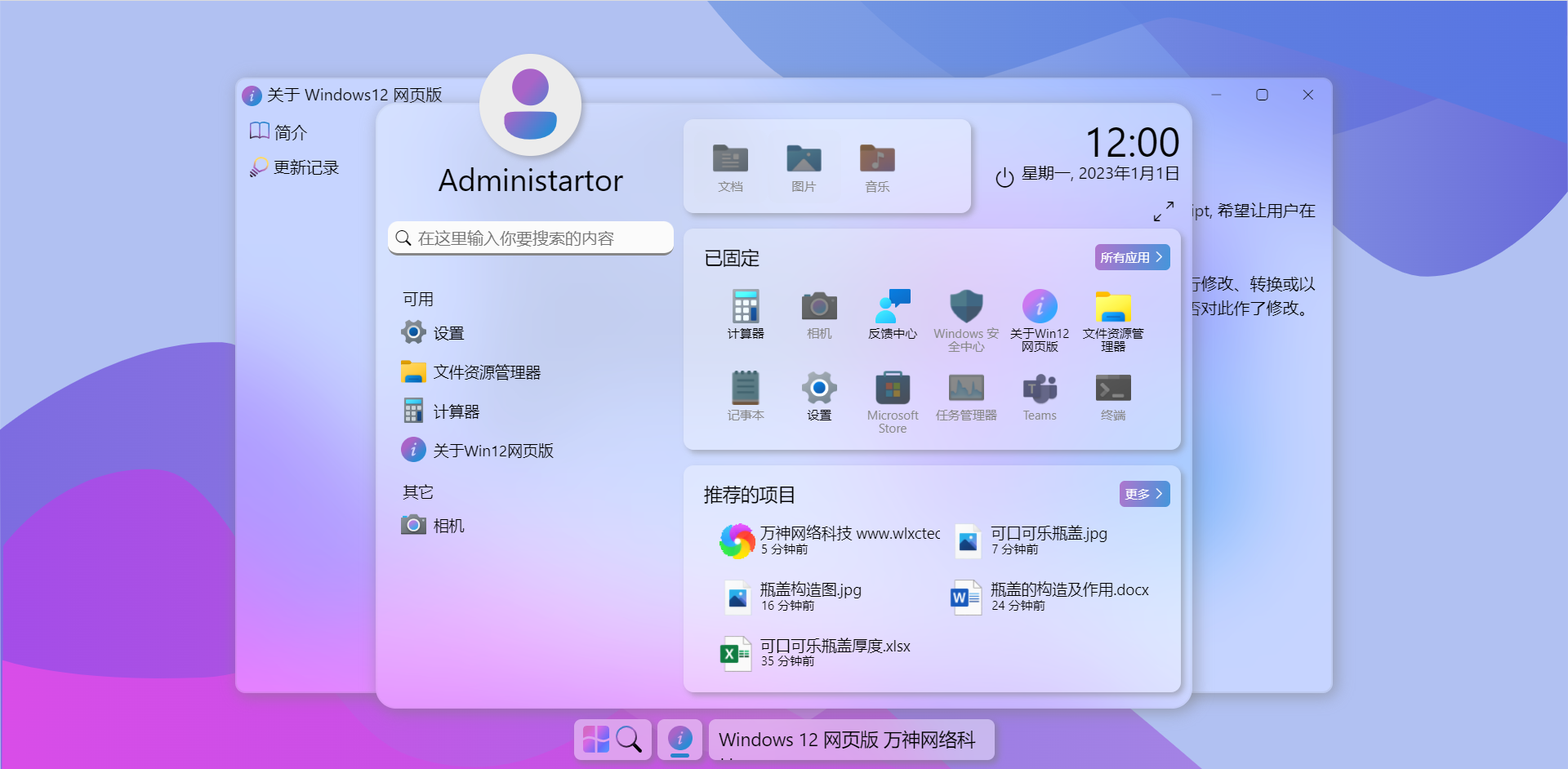Open the 图片 folder shortcut
The image size is (1568, 769).
click(804, 167)
